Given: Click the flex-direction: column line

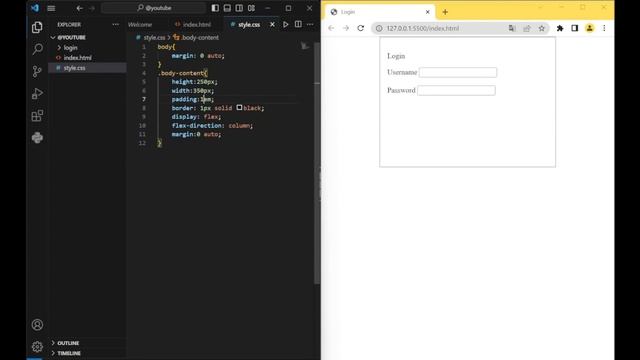Looking at the screenshot, I should tap(212, 126).
